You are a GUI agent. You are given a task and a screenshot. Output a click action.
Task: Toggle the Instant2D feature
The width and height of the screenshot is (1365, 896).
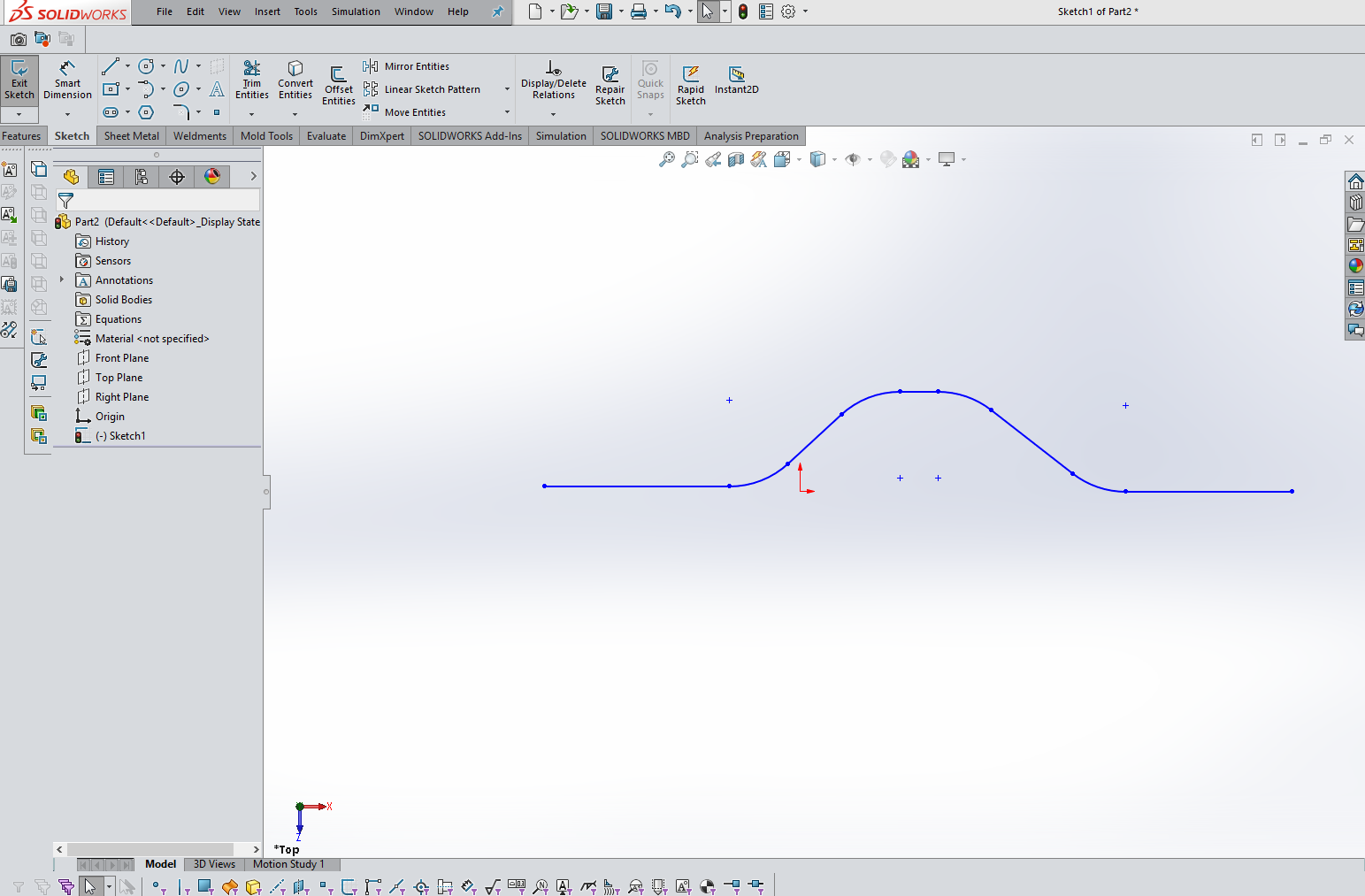click(736, 81)
